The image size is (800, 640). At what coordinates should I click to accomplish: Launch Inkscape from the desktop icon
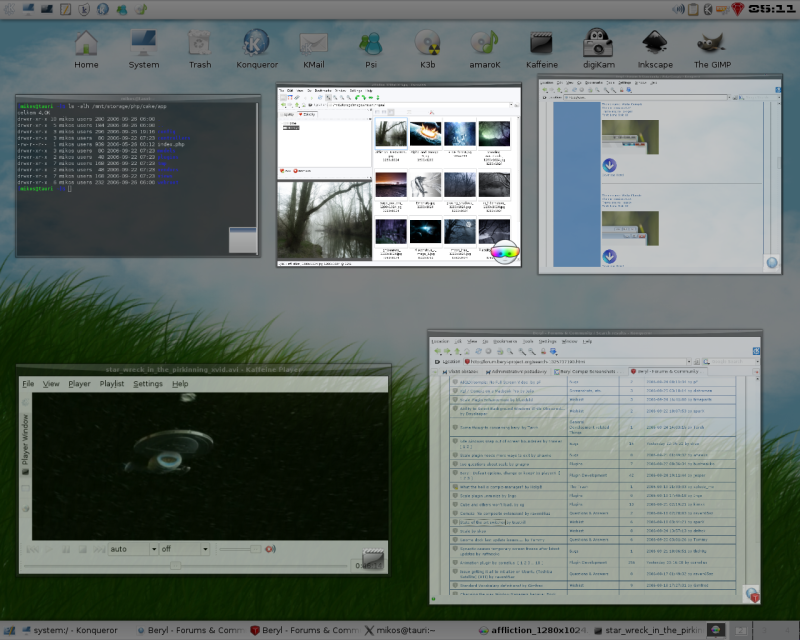point(655,49)
